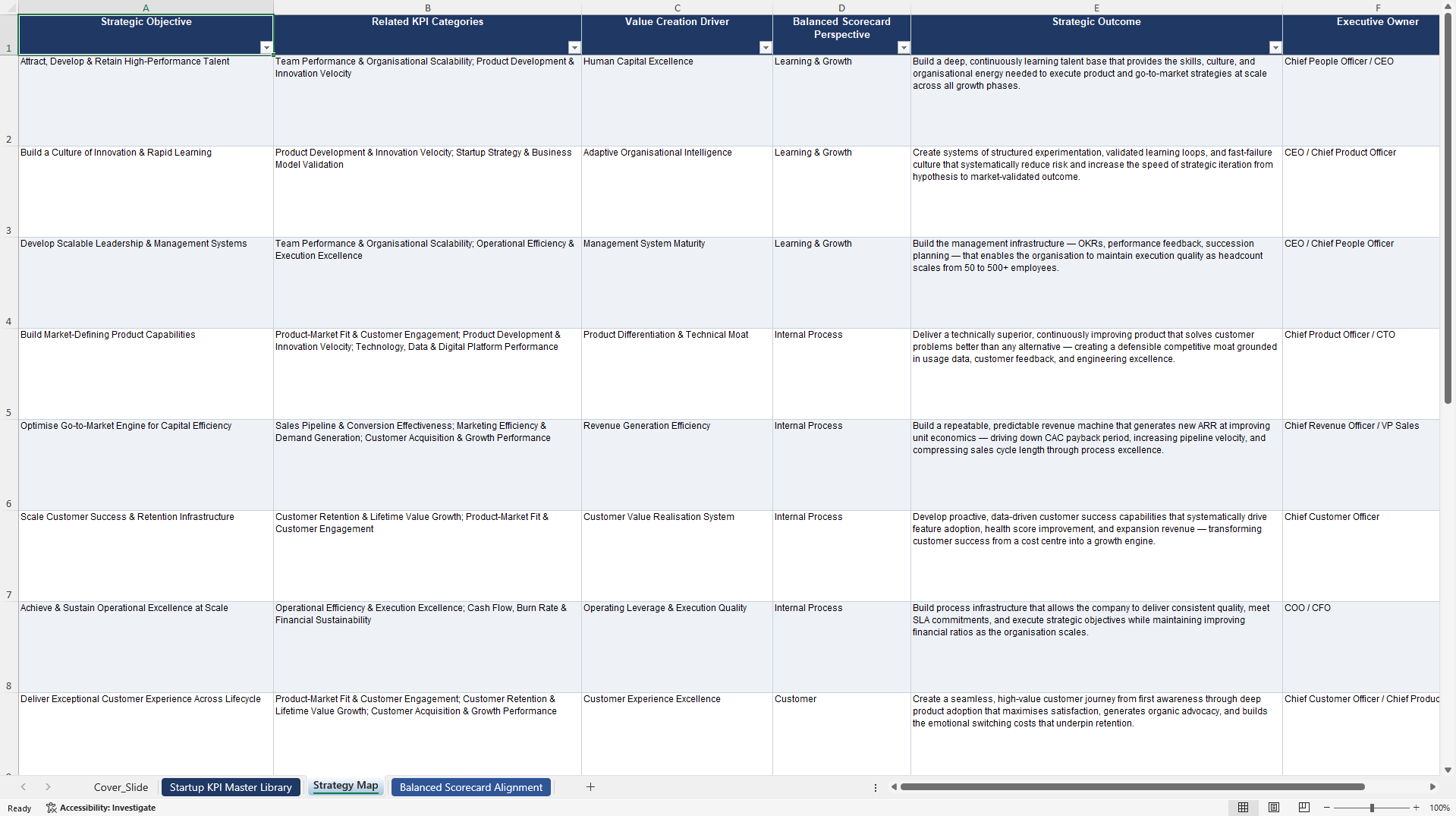Select cell 'Build a Culture of Innovation & Rapid Learning'
The height and width of the screenshot is (816, 1456).
pos(146,191)
